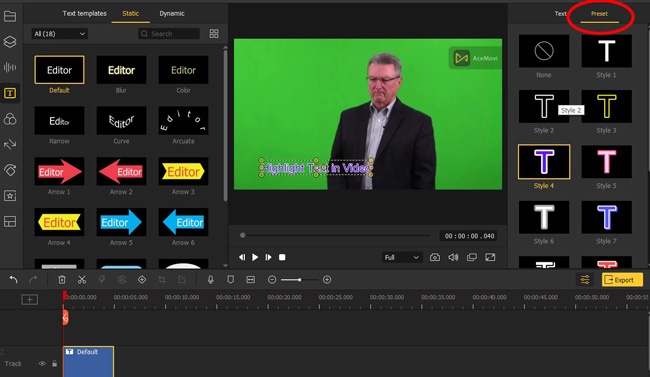Stop the preview playback
650x377 pixels.
(282, 258)
